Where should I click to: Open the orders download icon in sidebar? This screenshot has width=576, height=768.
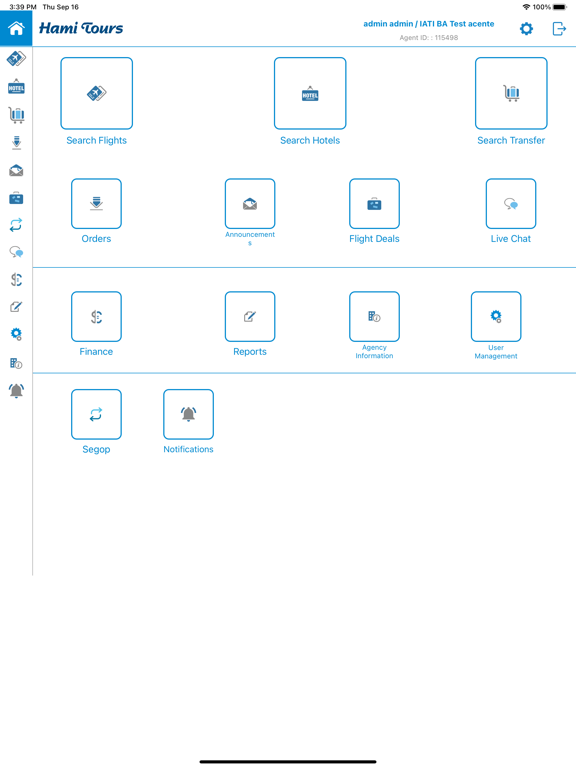coord(16,143)
